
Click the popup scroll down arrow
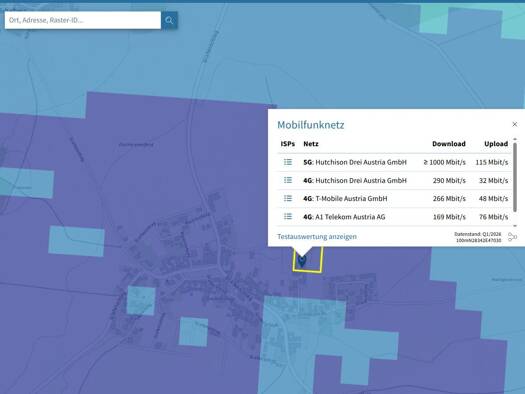(x=515, y=226)
